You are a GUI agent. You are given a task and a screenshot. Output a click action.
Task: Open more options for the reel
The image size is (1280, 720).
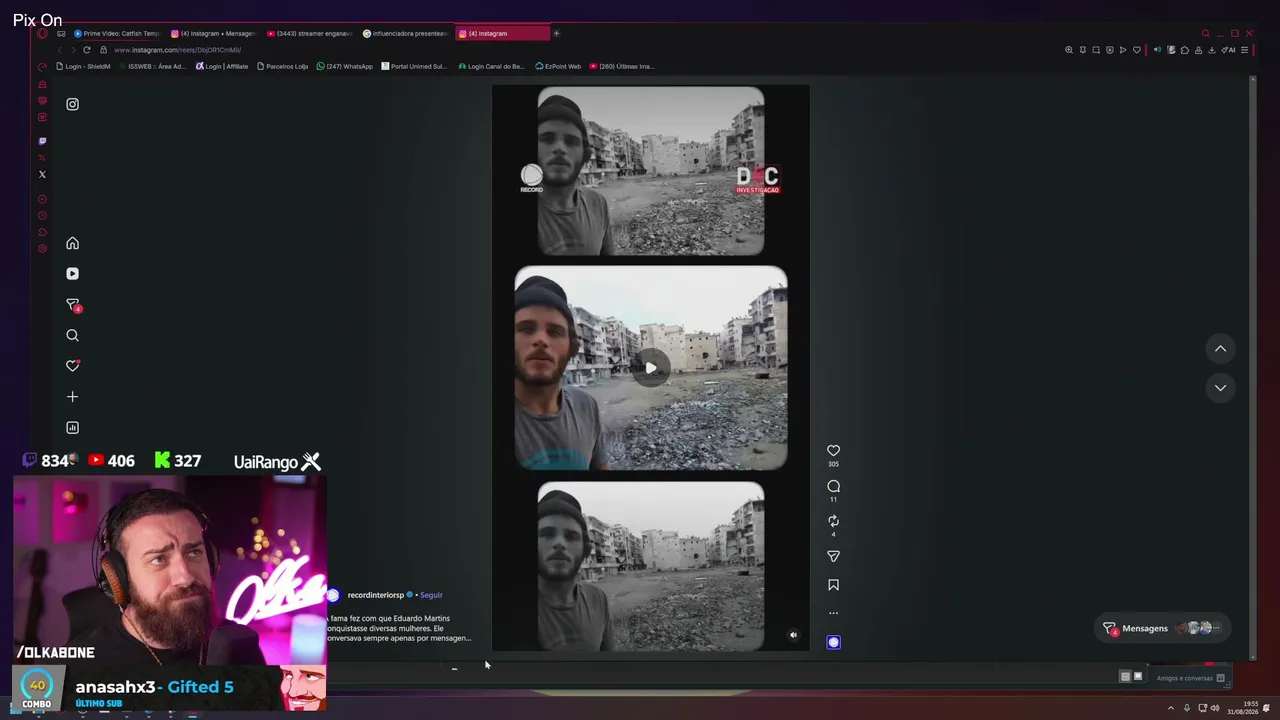(x=833, y=613)
